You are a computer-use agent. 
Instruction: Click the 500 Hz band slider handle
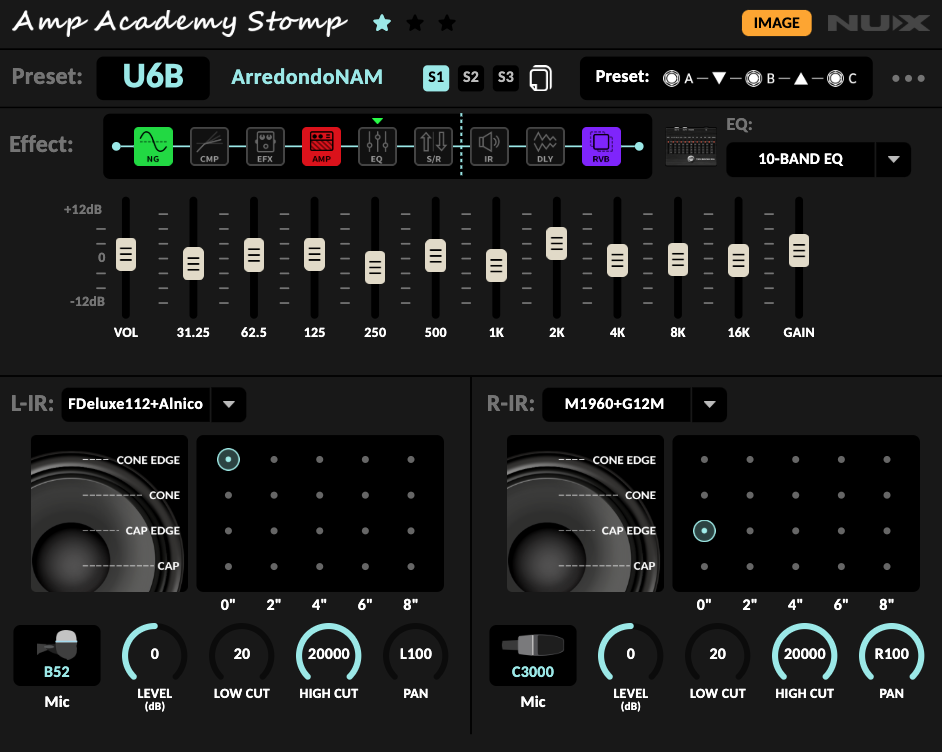point(436,256)
